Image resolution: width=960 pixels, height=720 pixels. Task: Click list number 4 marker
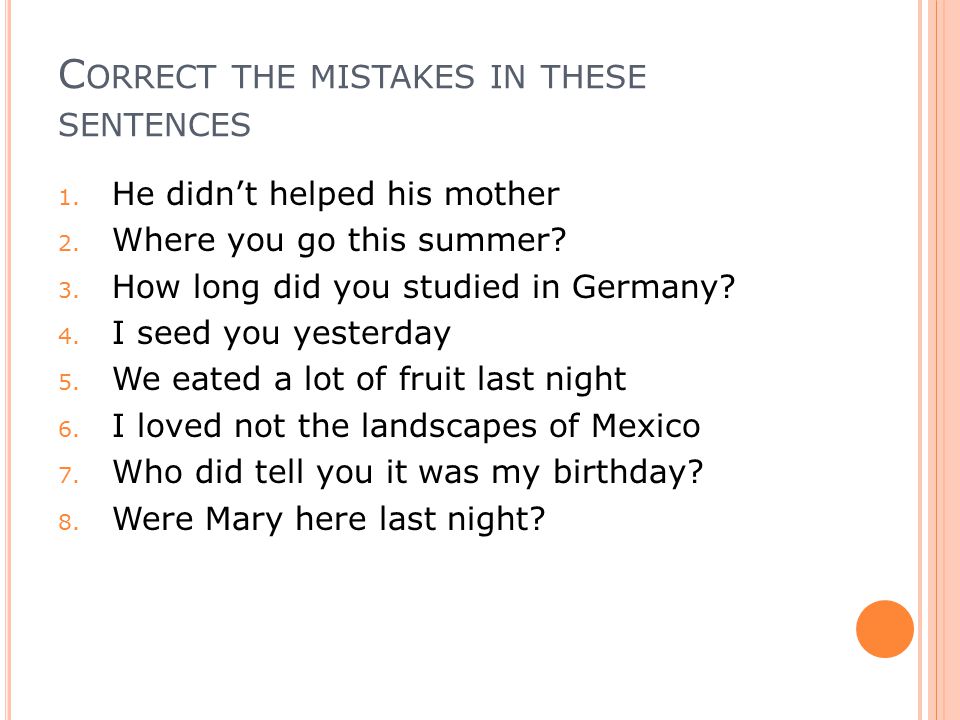(x=69, y=337)
